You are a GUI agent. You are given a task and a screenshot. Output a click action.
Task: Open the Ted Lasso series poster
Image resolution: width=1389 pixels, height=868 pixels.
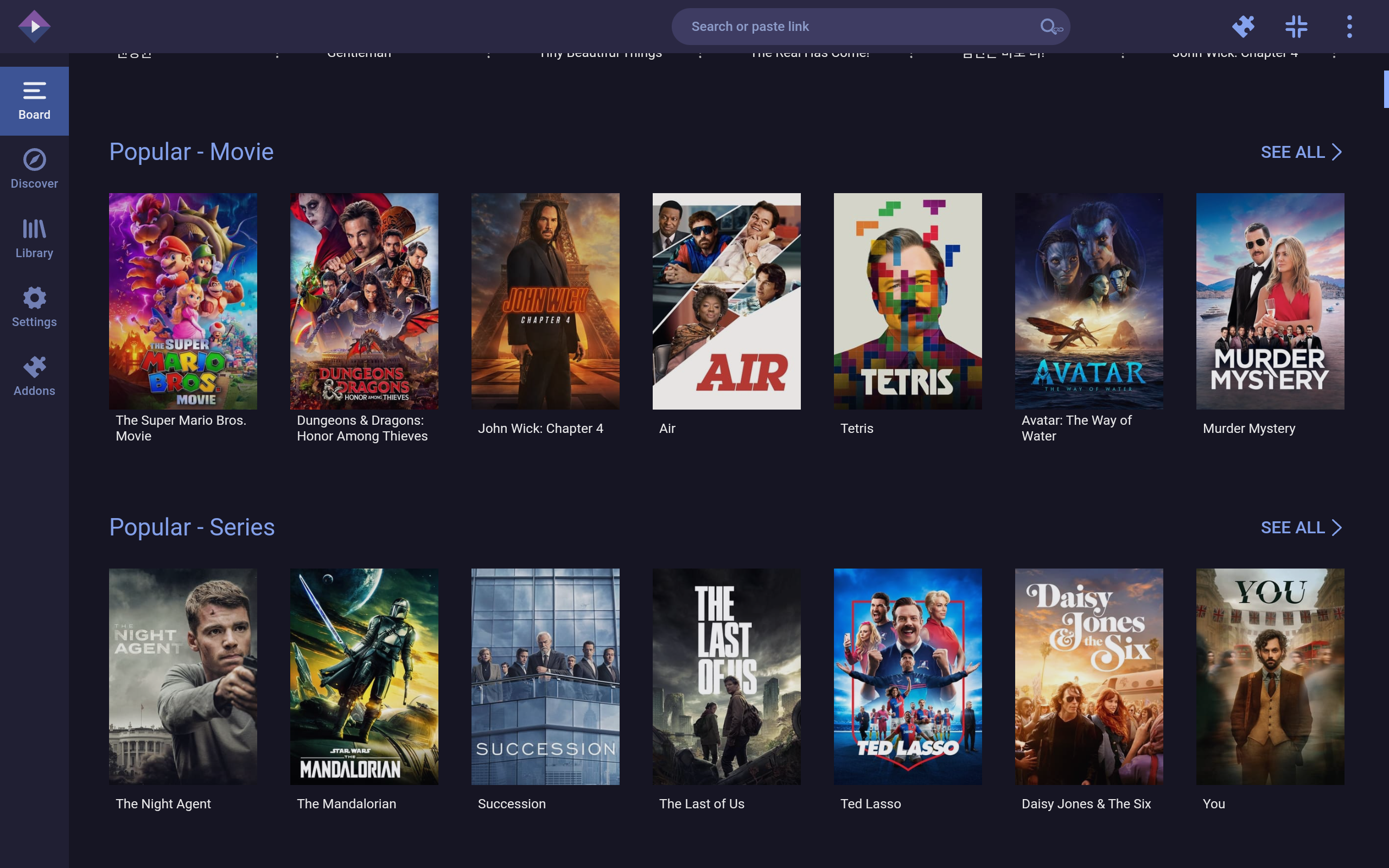[907, 676]
